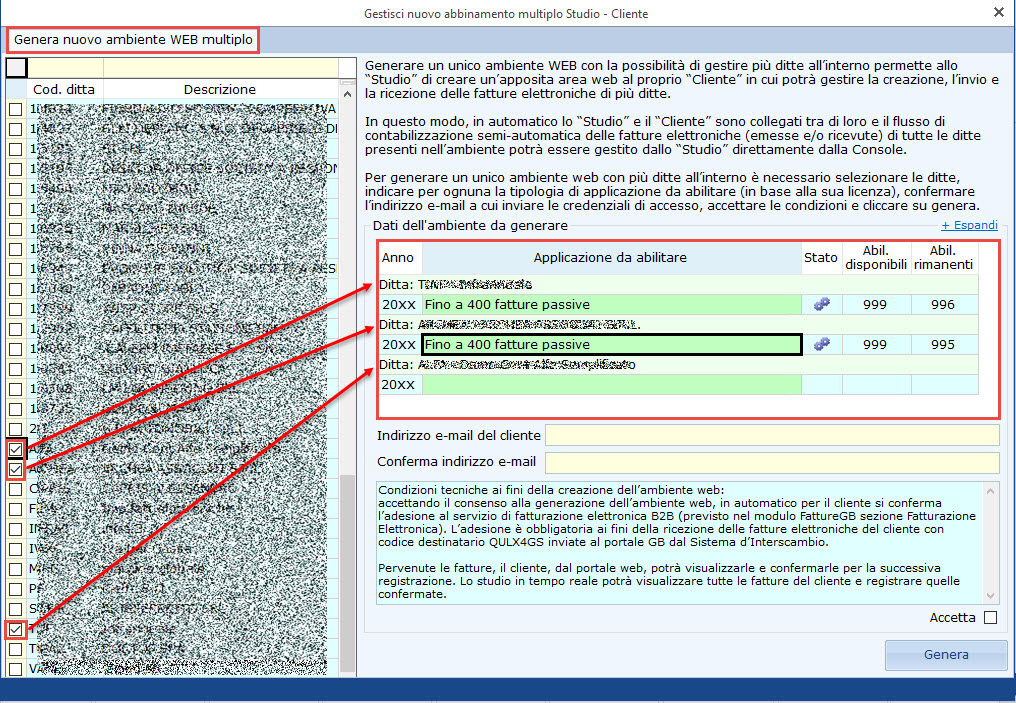This screenshot has height=703, width=1016.
Task: Select the Applicazione da abilitare column header
Action: 610,258
